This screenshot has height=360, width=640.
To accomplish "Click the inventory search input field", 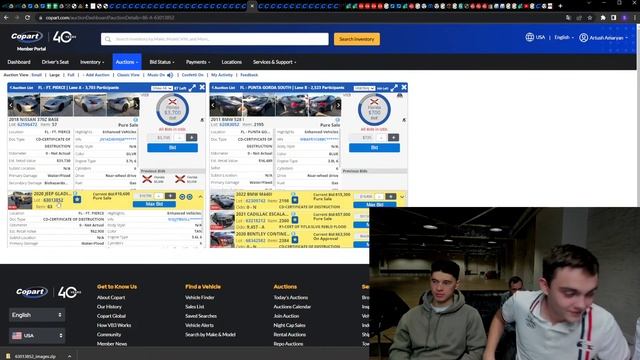I will tap(215, 39).
